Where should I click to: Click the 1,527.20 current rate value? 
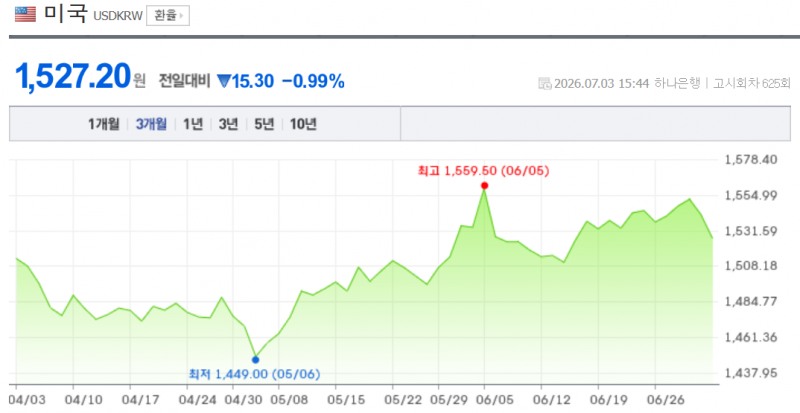pyautogui.click(x=73, y=77)
